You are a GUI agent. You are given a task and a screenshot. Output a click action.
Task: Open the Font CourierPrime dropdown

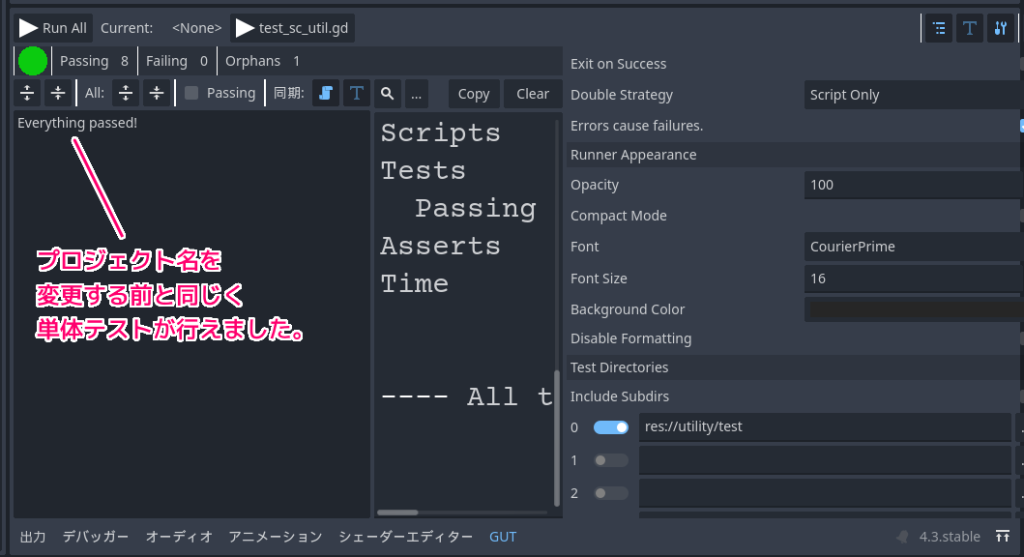click(x=914, y=247)
